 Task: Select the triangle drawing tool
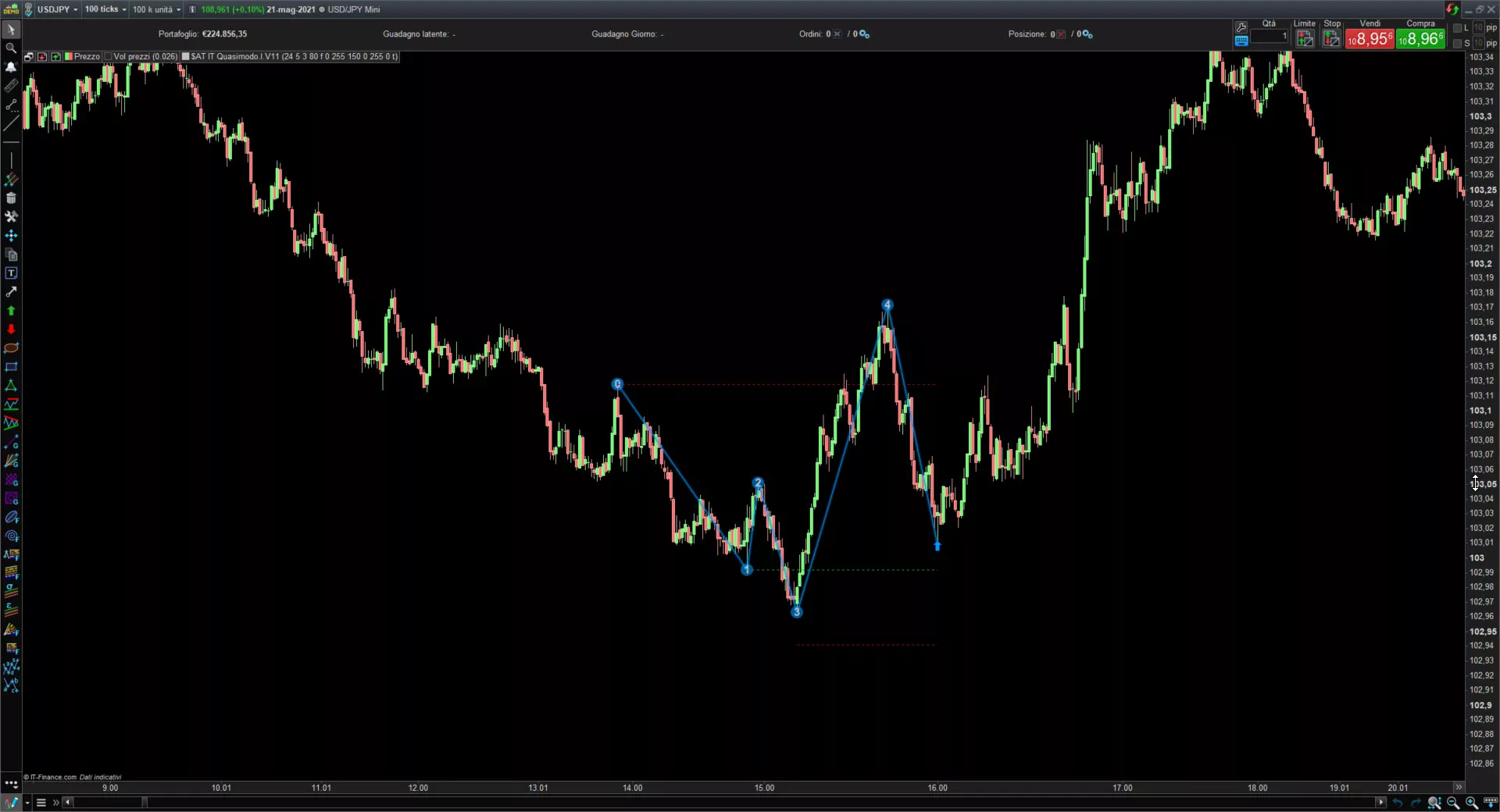point(11,386)
